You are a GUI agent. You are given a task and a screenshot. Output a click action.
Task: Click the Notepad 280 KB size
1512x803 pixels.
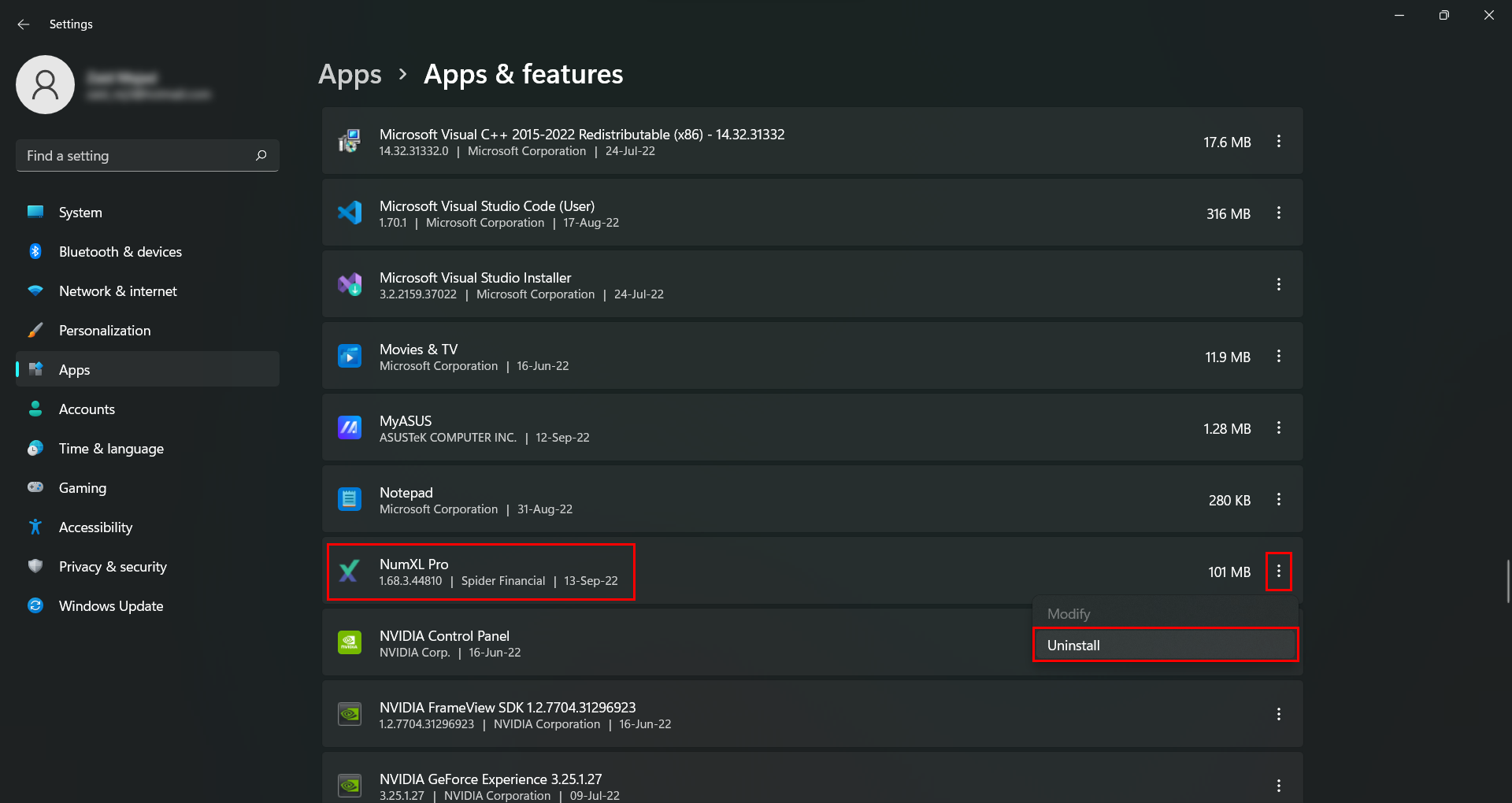point(1229,500)
